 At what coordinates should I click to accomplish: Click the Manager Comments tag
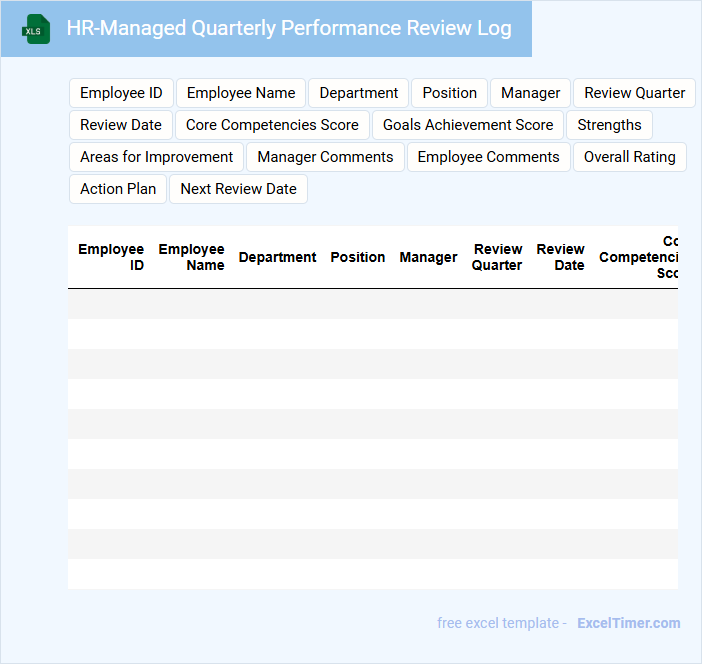(x=325, y=157)
